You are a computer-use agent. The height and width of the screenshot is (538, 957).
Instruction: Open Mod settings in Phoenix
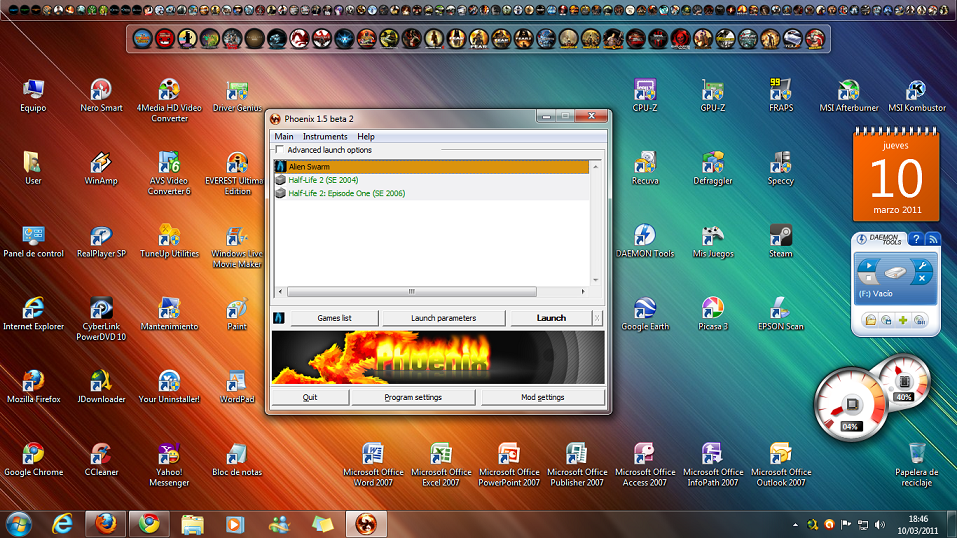coord(543,397)
